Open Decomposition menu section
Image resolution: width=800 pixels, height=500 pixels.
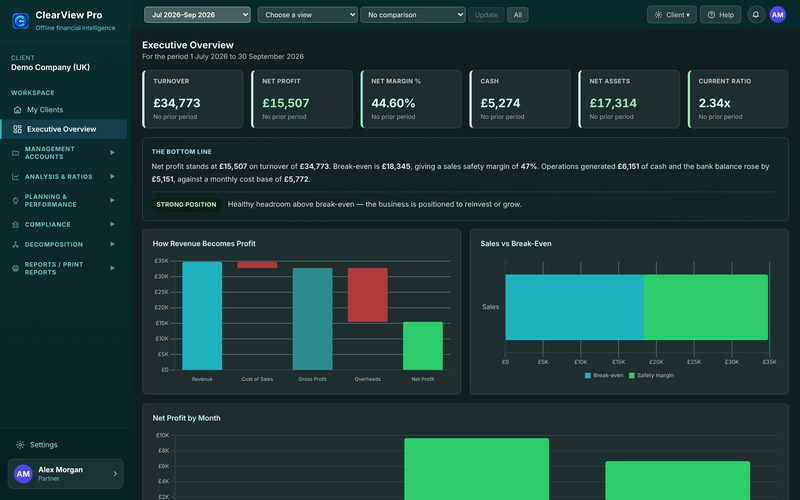tap(63, 244)
